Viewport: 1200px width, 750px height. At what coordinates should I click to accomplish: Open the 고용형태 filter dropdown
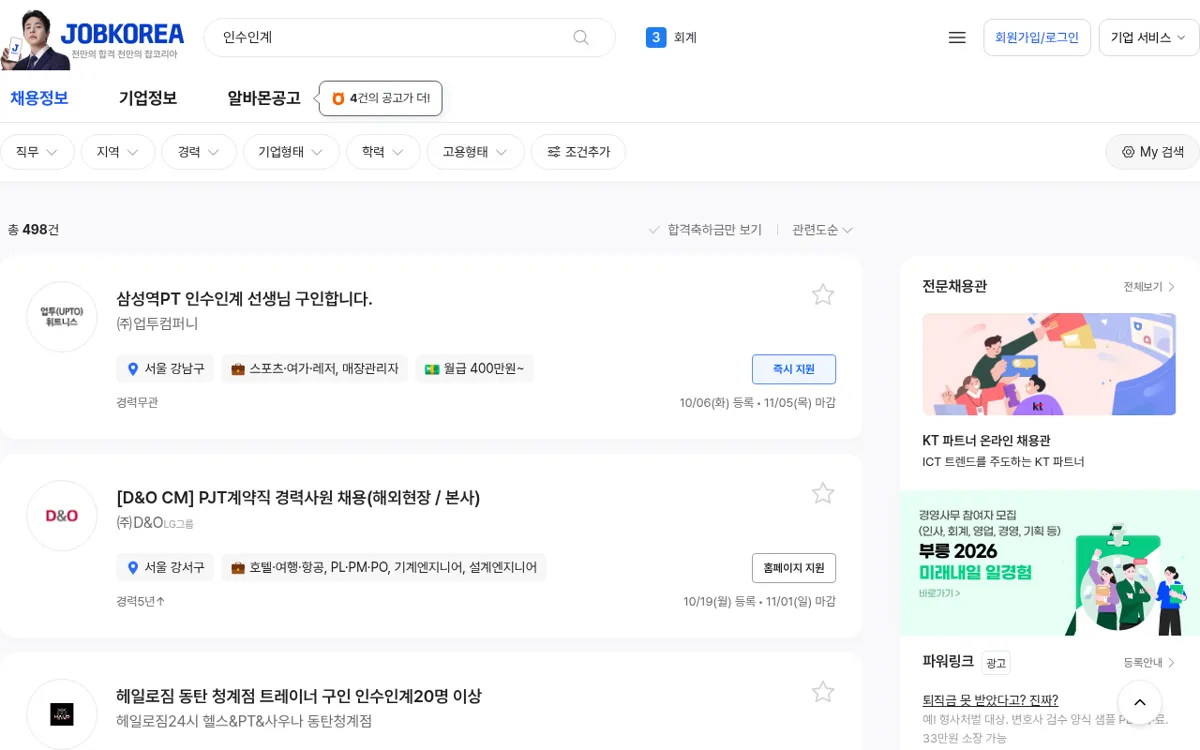[x=475, y=152]
